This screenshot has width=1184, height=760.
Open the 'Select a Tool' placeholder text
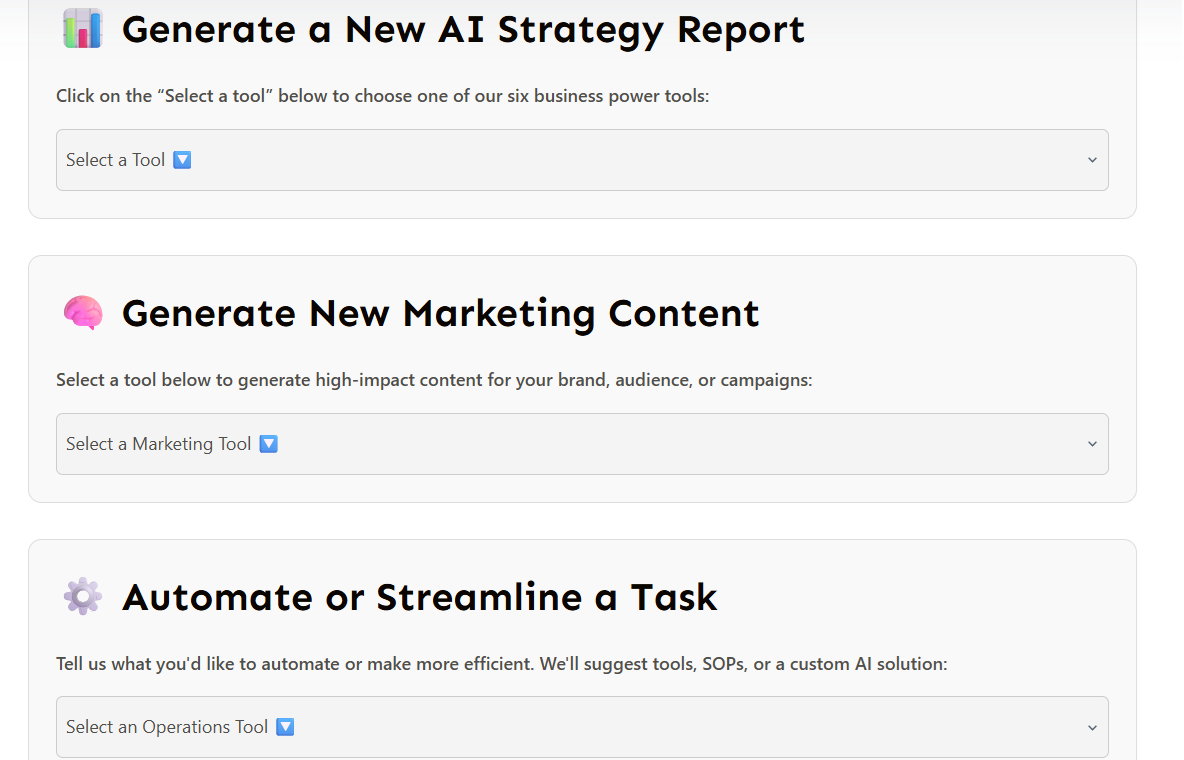pos(115,160)
